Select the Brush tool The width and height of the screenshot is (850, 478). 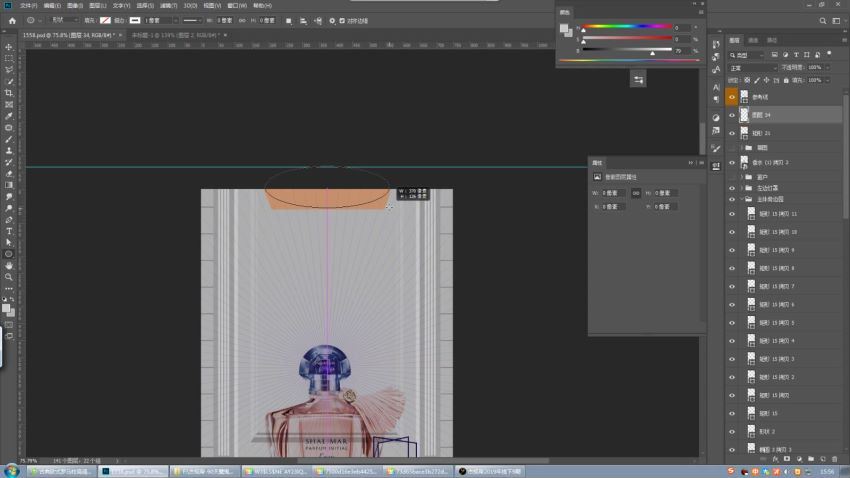[x=9, y=139]
